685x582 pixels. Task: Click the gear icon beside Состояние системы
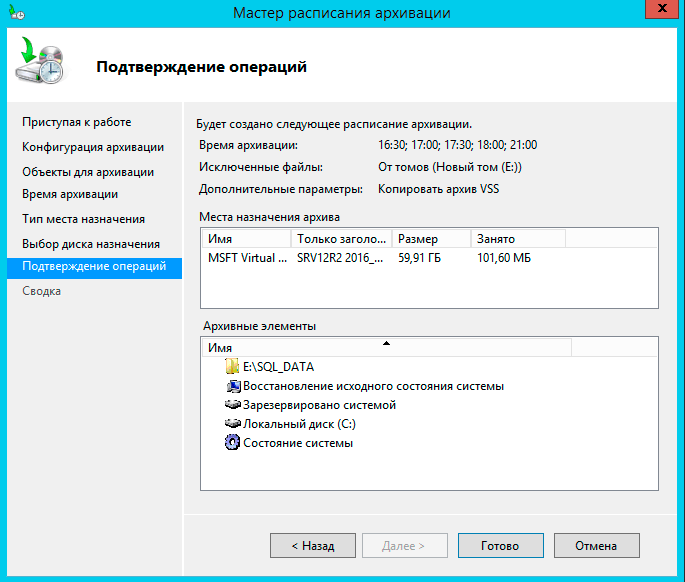coord(232,443)
